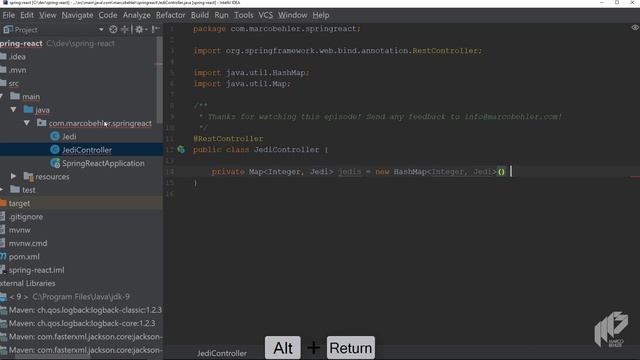The height and width of the screenshot is (360, 640).
Task: Open the Code menu
Action: tap(108, 15)
